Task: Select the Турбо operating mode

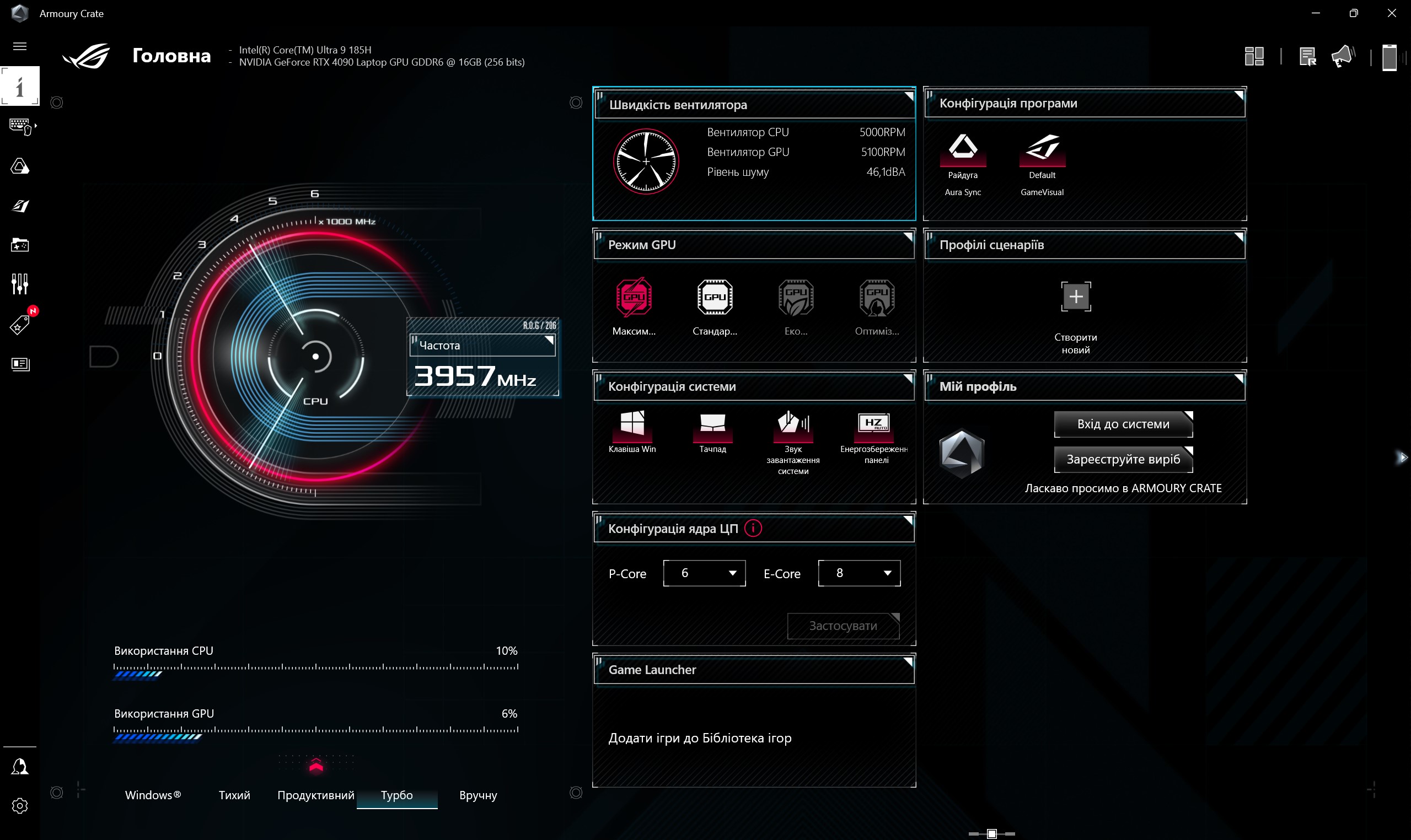Action: click(397, 795)
